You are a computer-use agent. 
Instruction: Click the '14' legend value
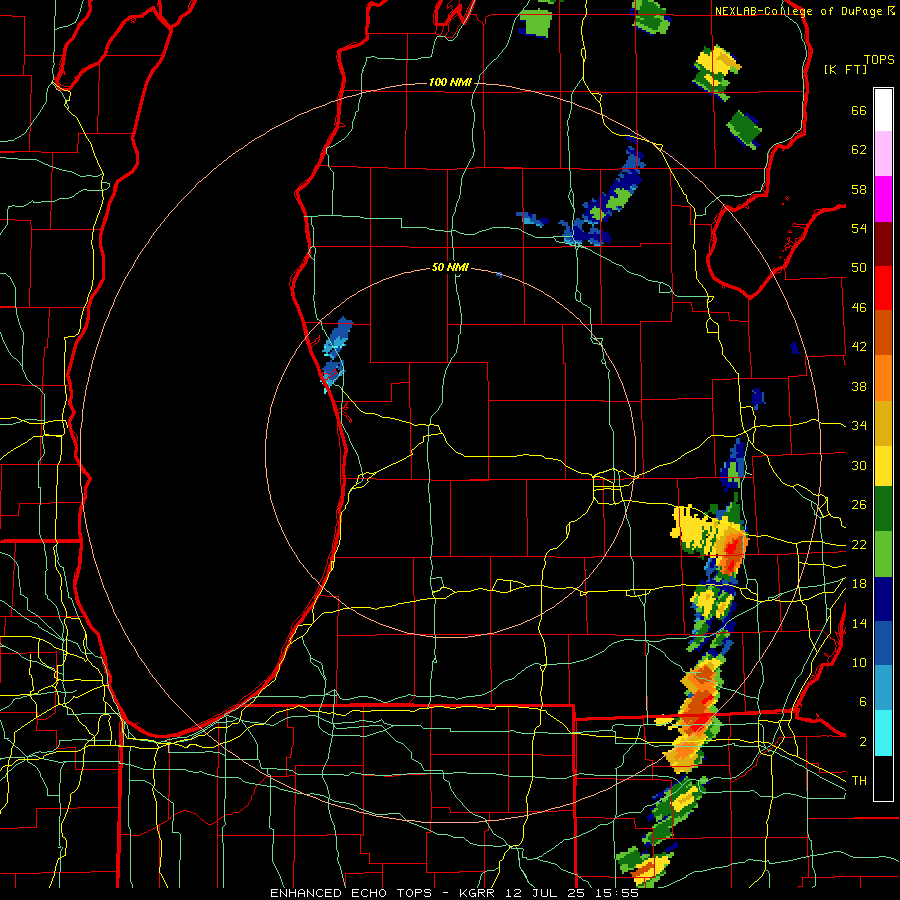(x=859, y=623)
